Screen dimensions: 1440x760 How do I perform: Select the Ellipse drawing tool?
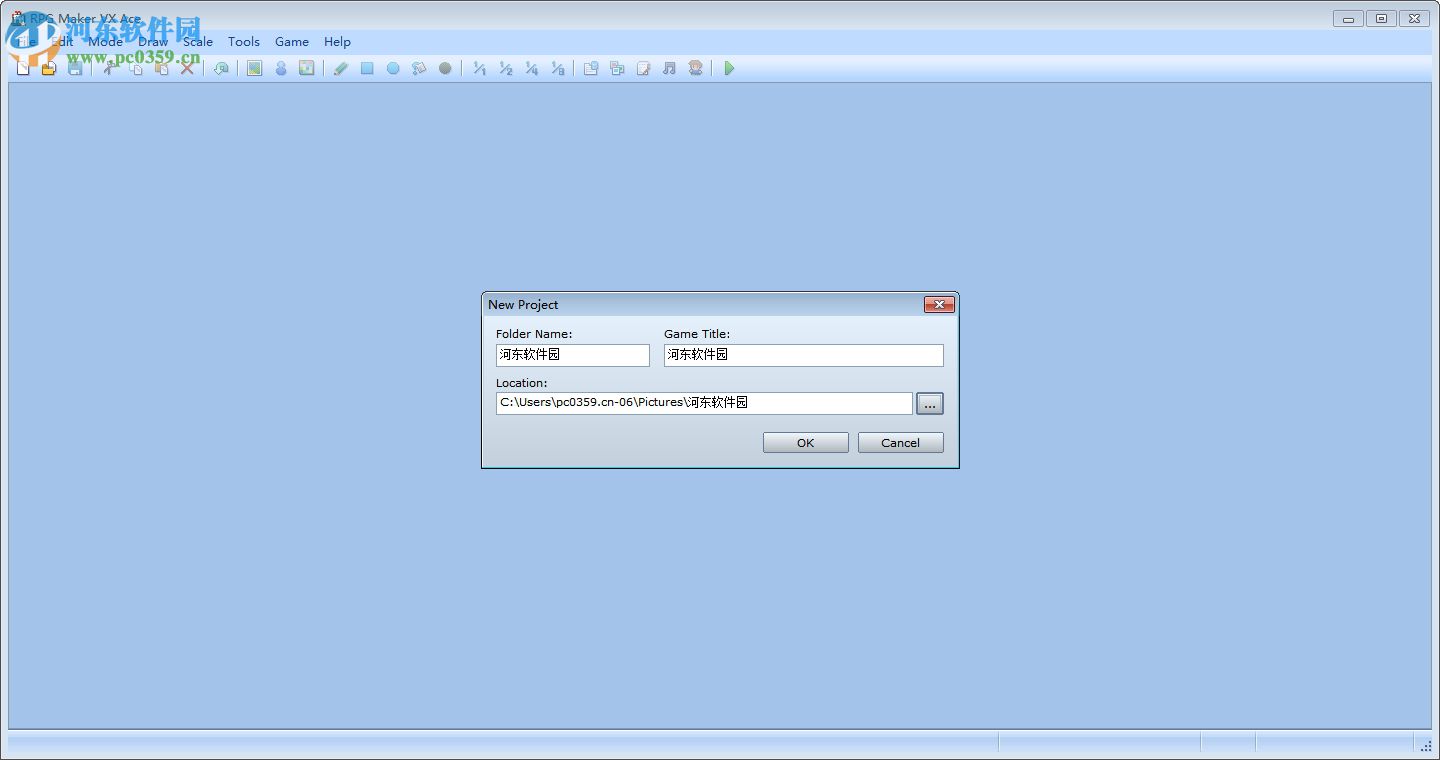tap(393, 68)
